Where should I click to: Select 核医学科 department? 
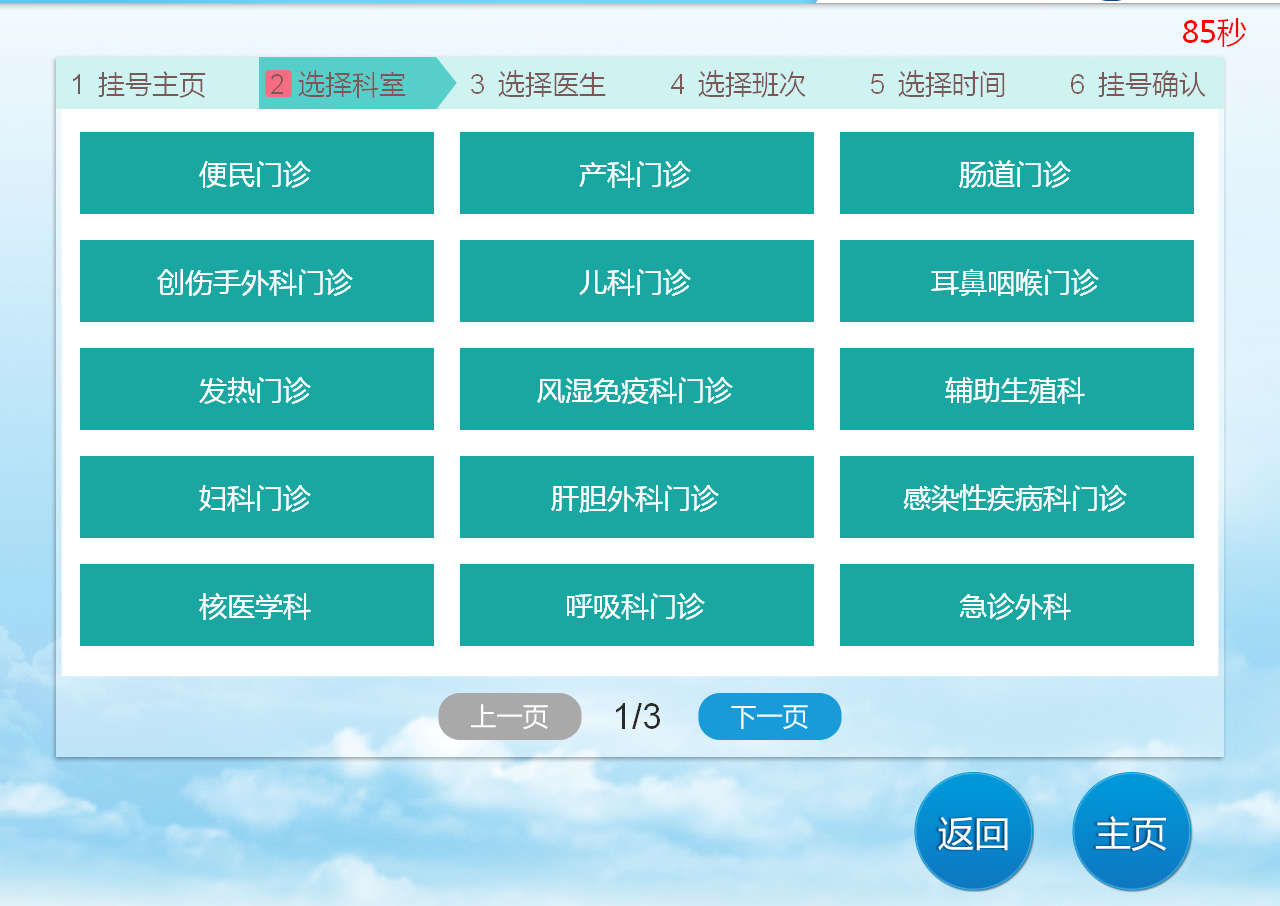point(256,605)
